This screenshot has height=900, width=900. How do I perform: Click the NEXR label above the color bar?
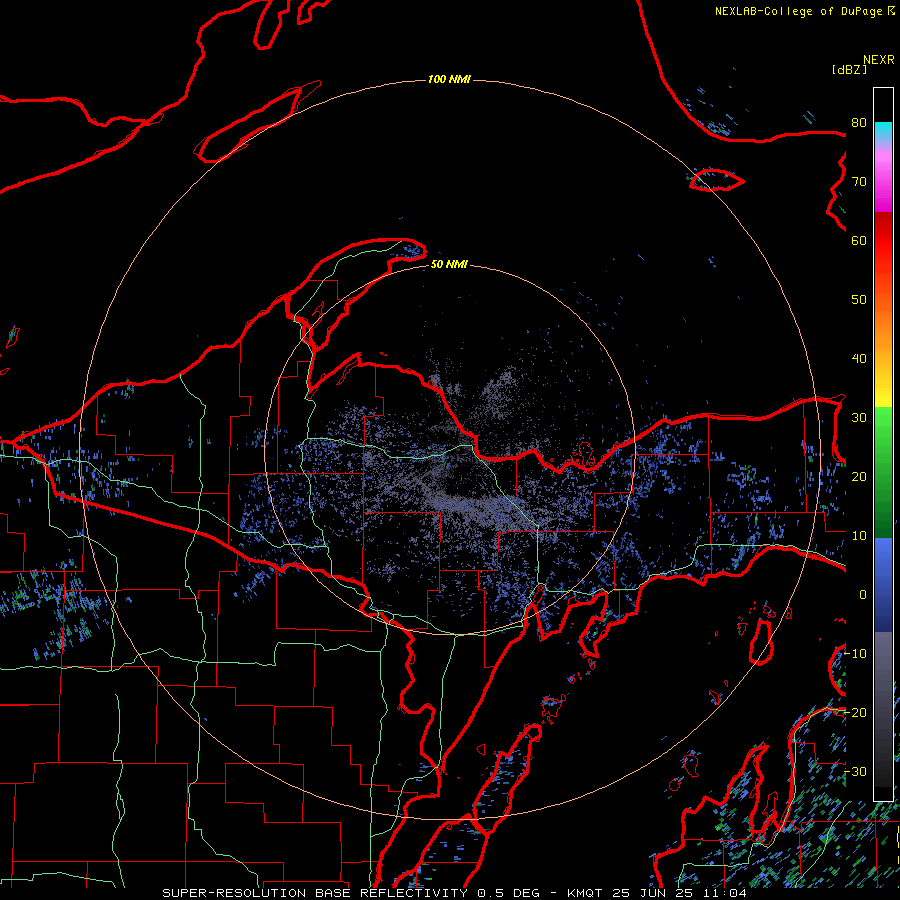pos(878,60)
